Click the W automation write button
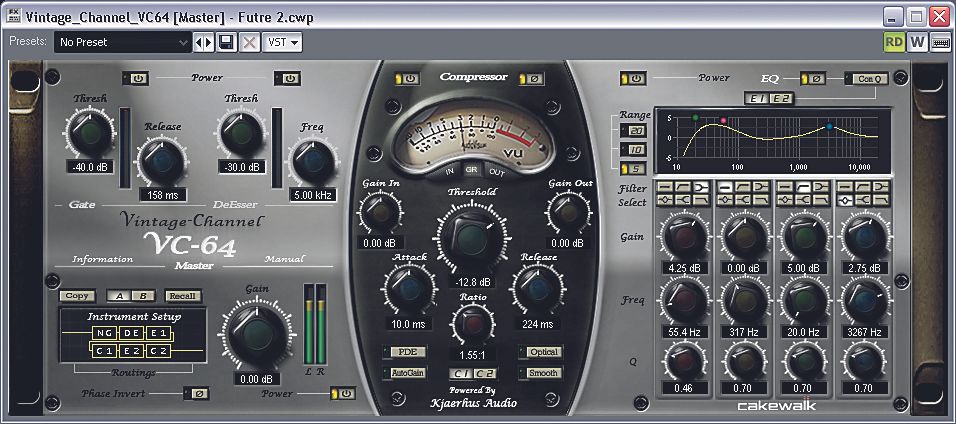 pos(917,43)
